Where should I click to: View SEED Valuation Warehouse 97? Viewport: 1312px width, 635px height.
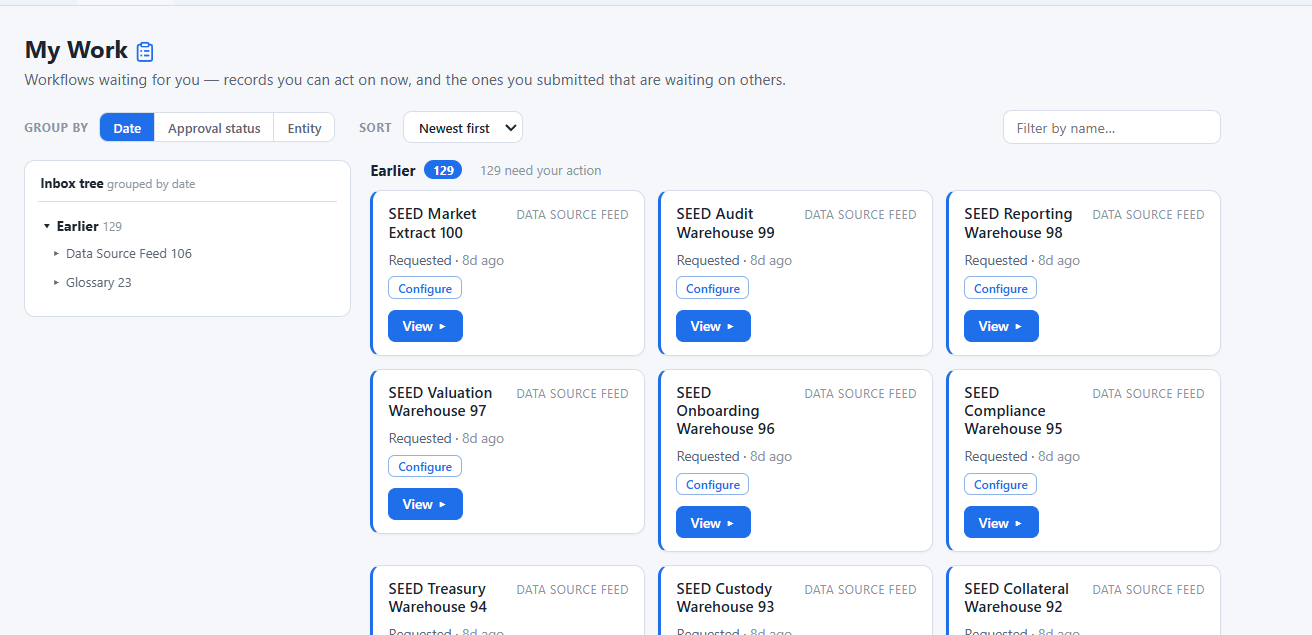(x=425, y=504)
